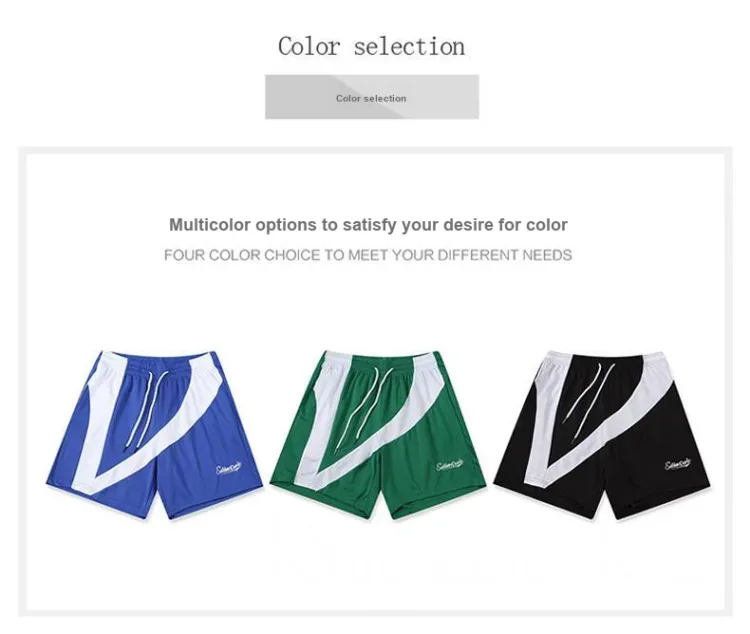Click the script logo on green shorts
The width and height of the screenshot is (750, 634).
[x=450, y=465]
